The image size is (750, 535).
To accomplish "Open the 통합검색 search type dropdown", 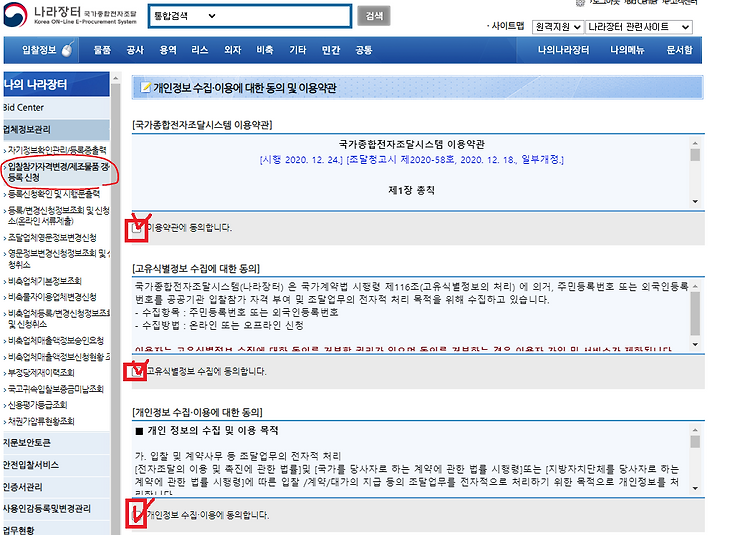I will 184,16.
